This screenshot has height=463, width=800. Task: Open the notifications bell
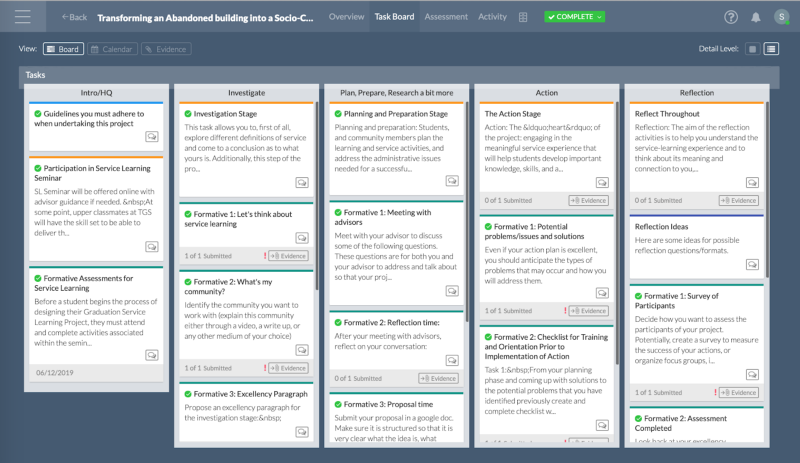click(x=756, y=17)
